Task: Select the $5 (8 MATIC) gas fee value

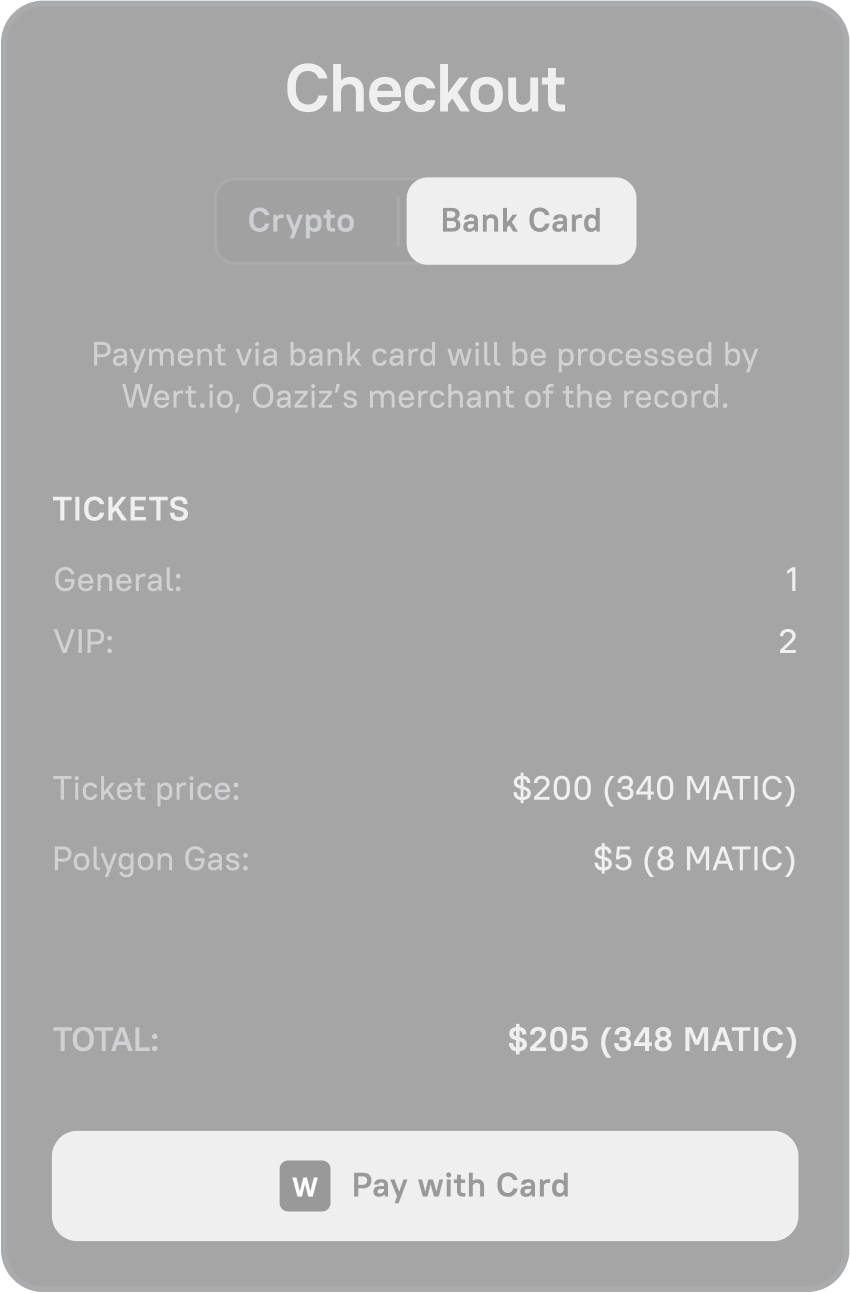Action: (x=694, y=859)
